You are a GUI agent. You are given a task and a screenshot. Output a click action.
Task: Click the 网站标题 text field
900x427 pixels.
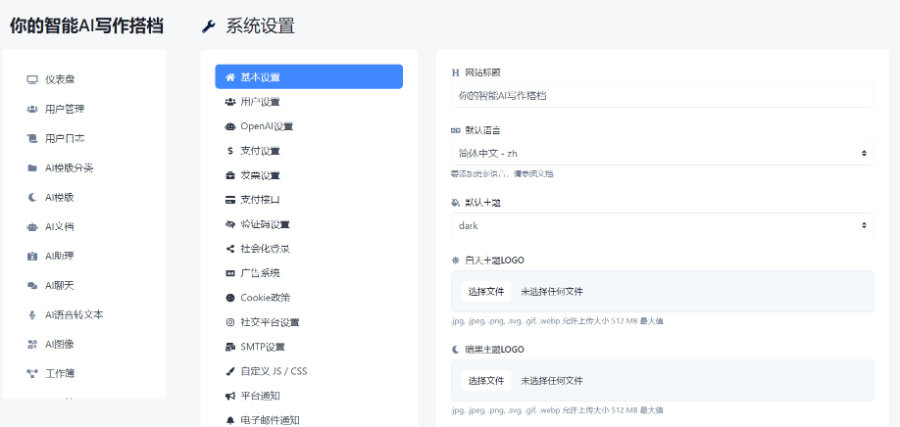pos(662,95)
